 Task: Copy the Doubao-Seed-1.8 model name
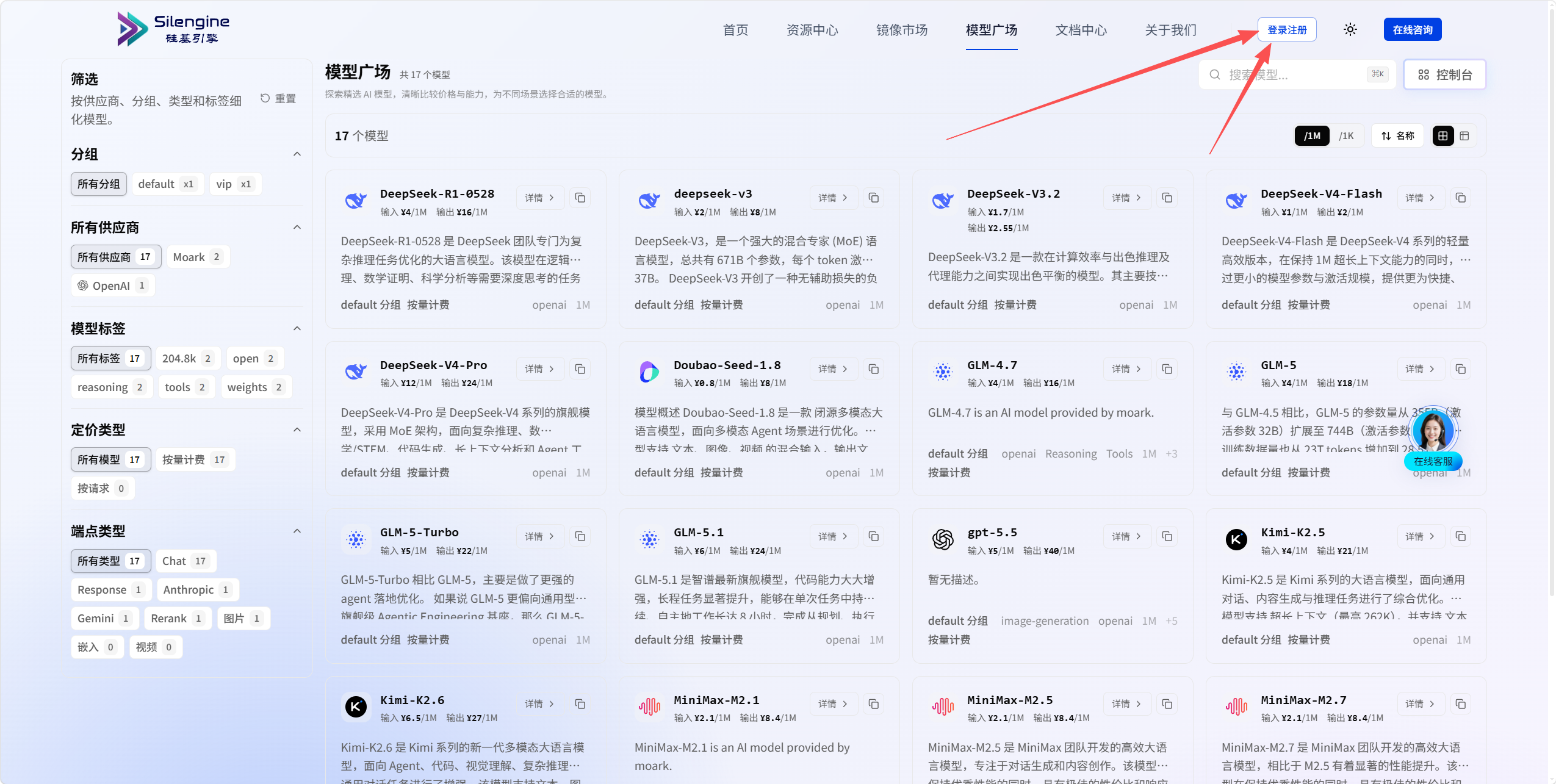pos(873,369)
